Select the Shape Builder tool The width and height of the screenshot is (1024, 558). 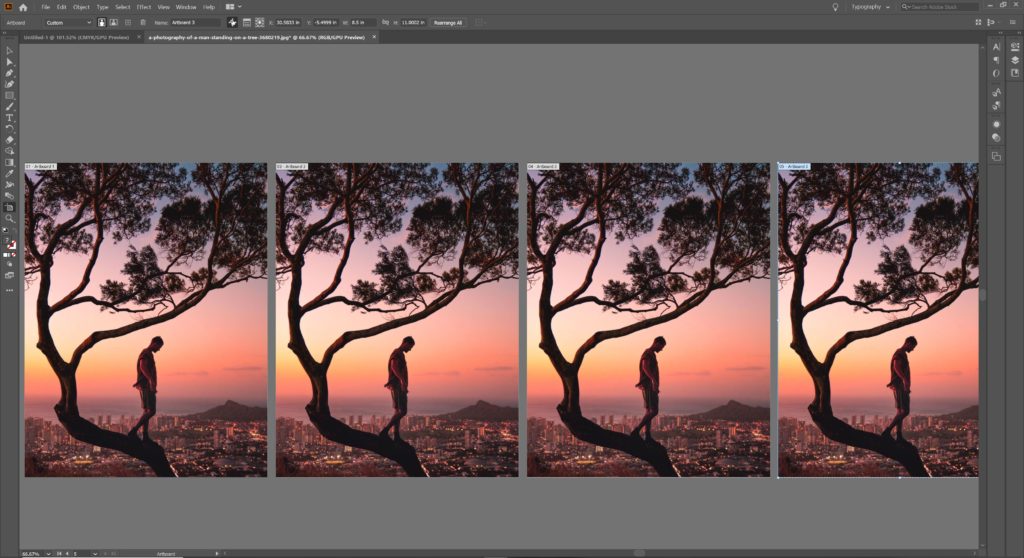point(10,151)
